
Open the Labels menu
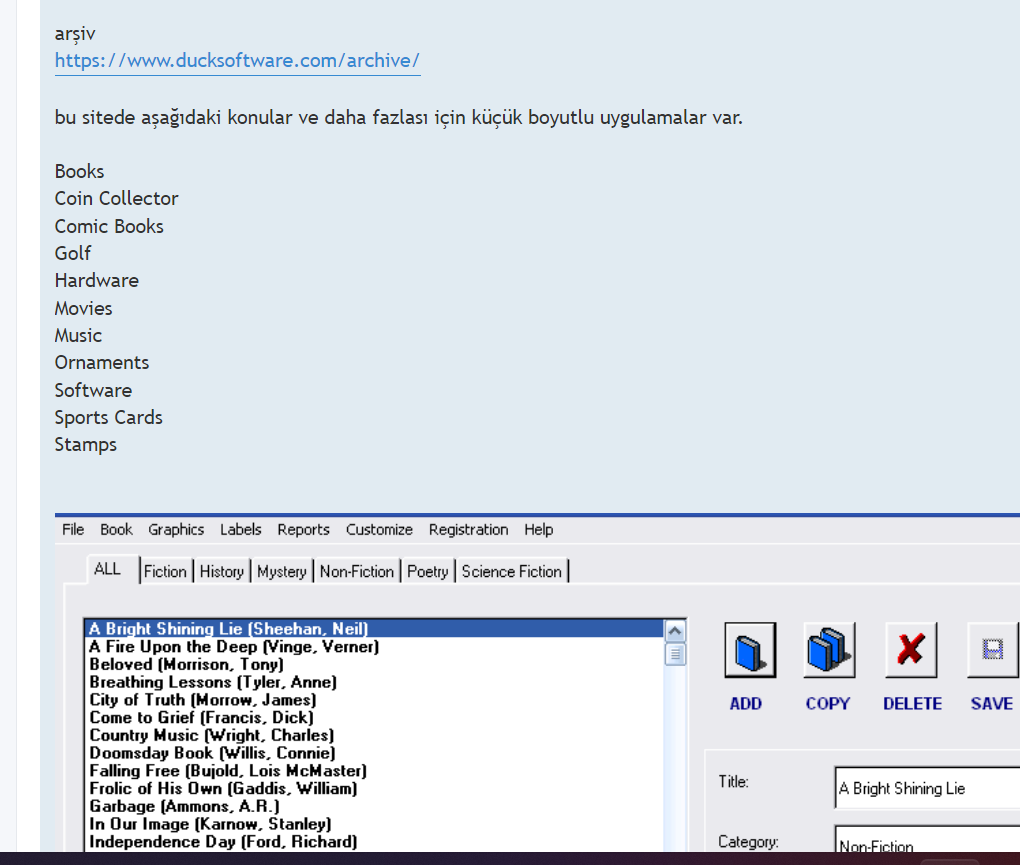click(241, 529)
